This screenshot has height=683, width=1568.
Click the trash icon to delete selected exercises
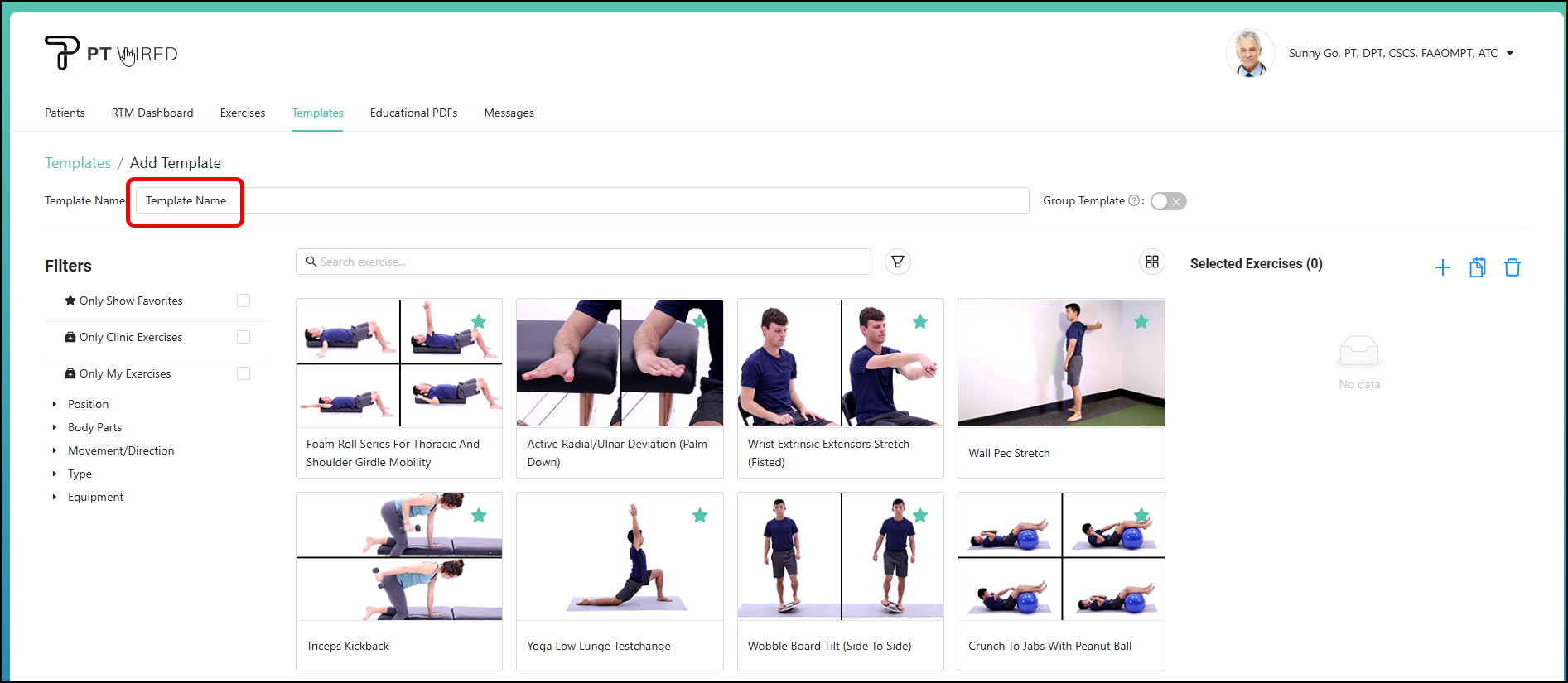click(1512, 267)
